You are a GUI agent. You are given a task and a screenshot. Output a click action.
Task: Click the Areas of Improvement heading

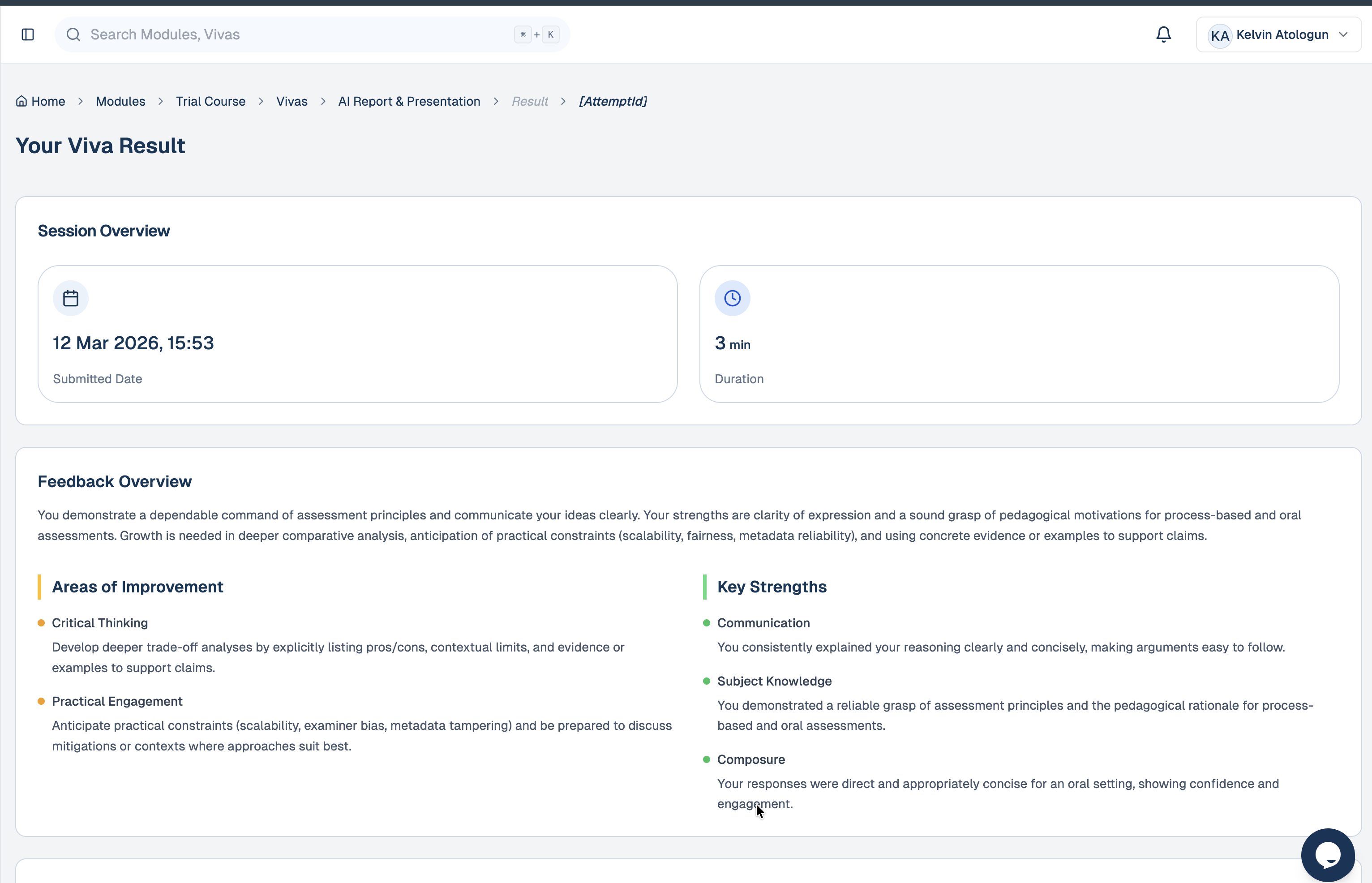pos(137,587)
